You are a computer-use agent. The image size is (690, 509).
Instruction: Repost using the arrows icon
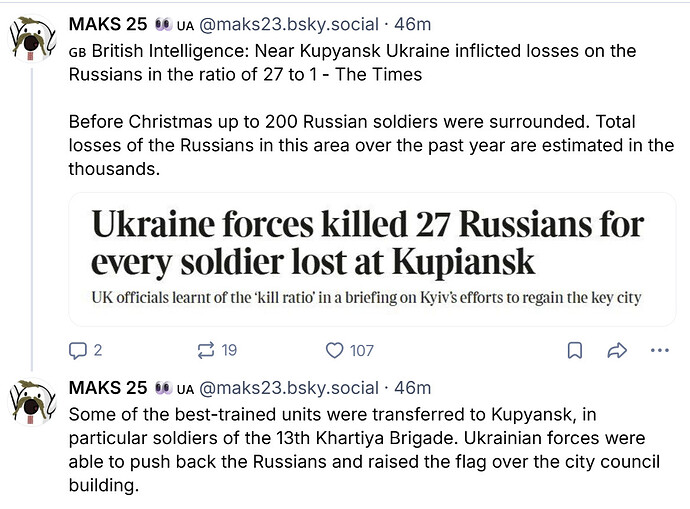pyautogui.click(x=206, y=350)
